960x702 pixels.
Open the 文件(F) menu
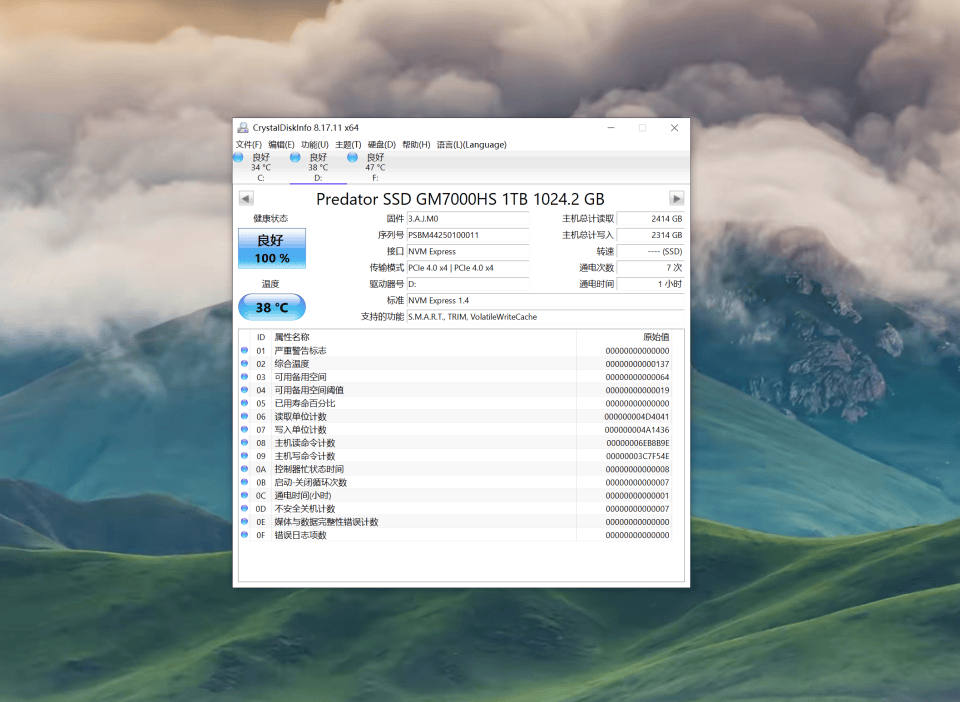249,144
